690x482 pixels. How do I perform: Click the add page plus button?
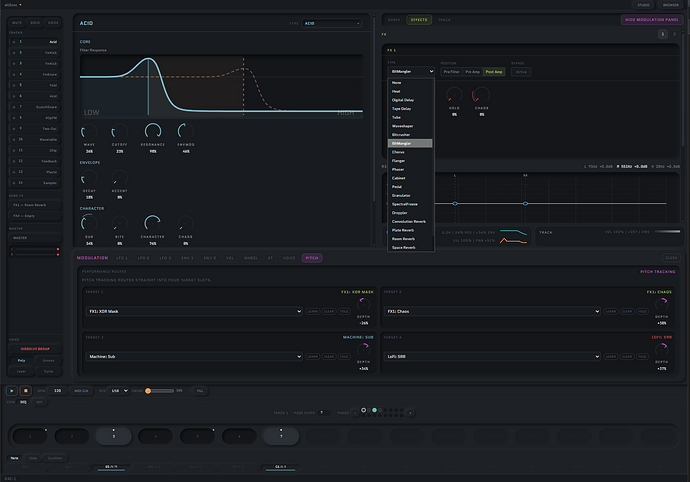click(x=410, y=413)
